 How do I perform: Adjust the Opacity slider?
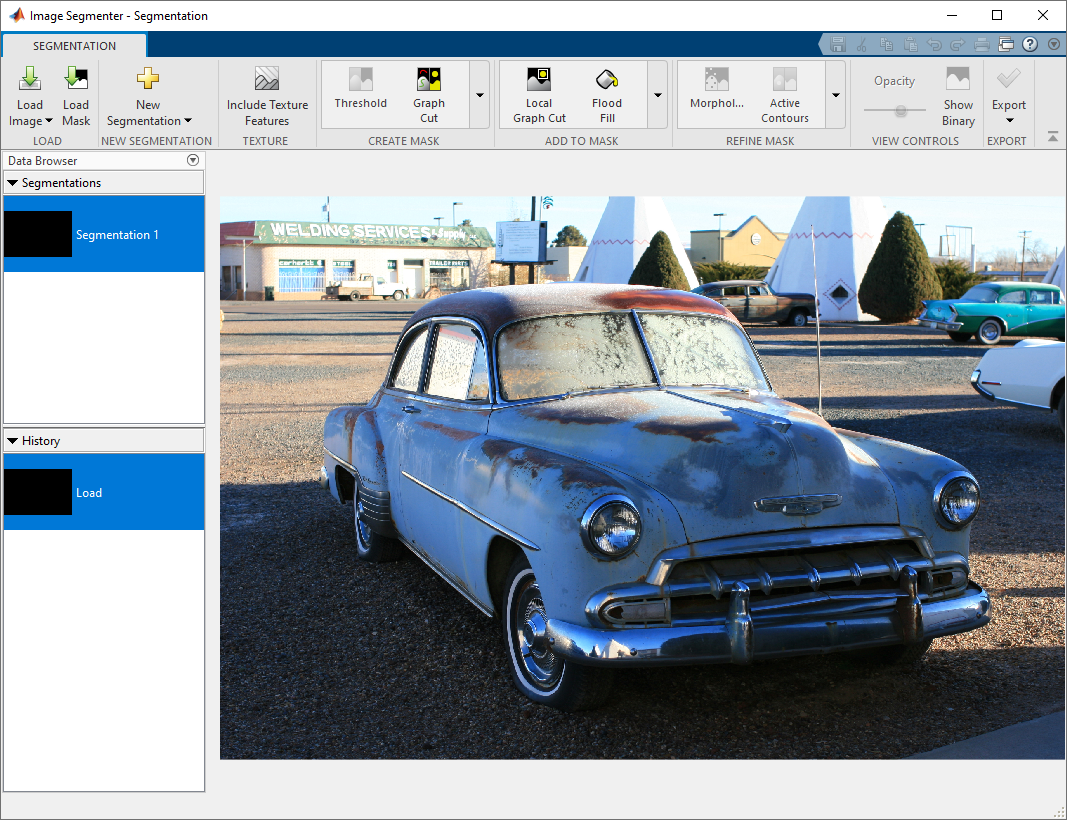coord(901,111)
